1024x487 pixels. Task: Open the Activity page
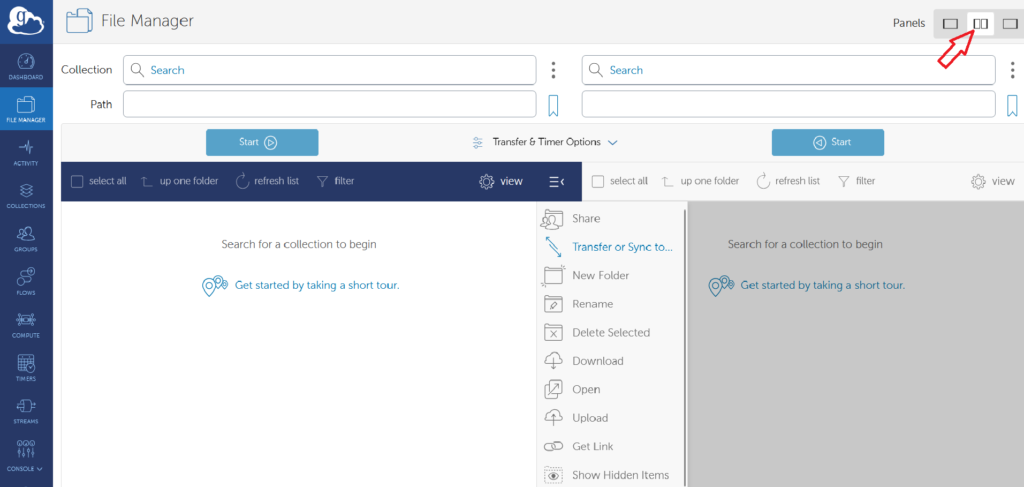click(26, 152)
